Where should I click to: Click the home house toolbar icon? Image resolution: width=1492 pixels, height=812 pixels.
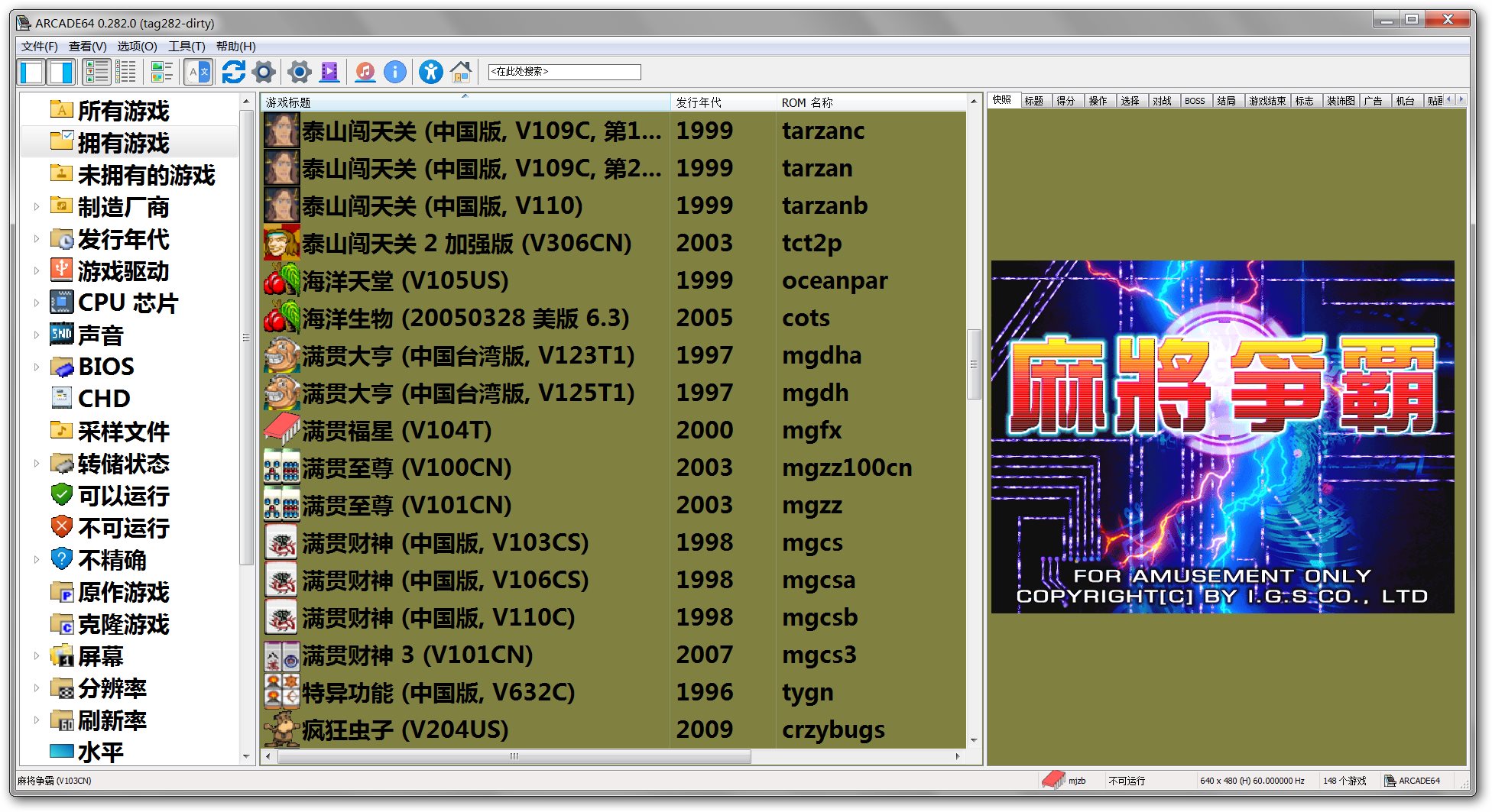click(x=460, y=73)
